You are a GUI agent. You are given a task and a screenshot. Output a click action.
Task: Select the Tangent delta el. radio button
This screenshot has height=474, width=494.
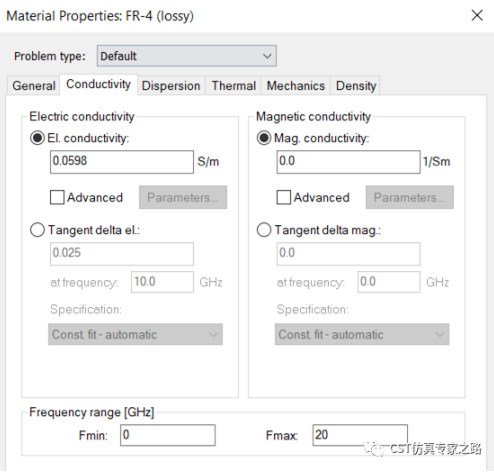tap(37, 230)
